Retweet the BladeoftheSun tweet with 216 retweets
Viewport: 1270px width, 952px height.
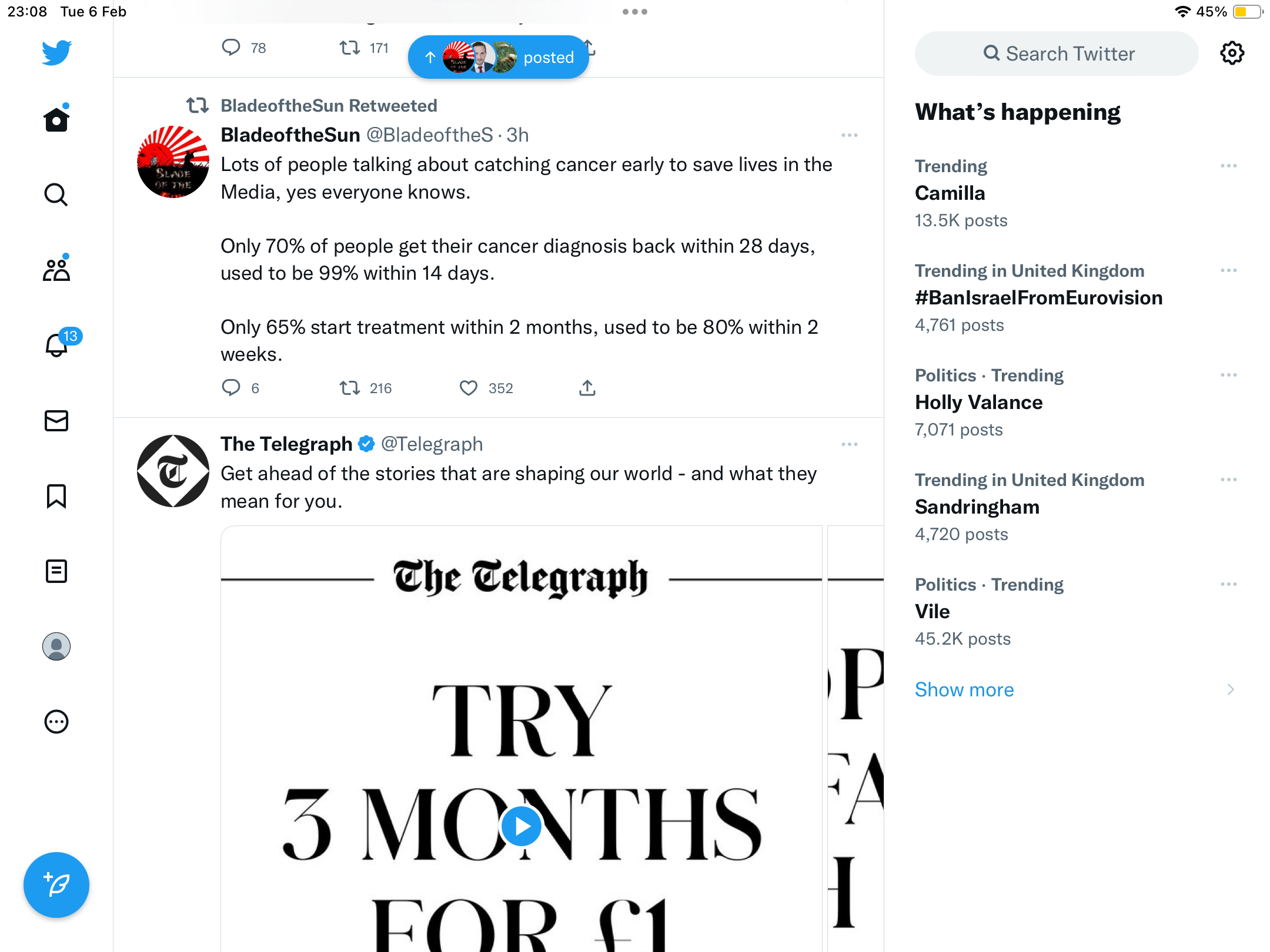click(x=350, y=388)
